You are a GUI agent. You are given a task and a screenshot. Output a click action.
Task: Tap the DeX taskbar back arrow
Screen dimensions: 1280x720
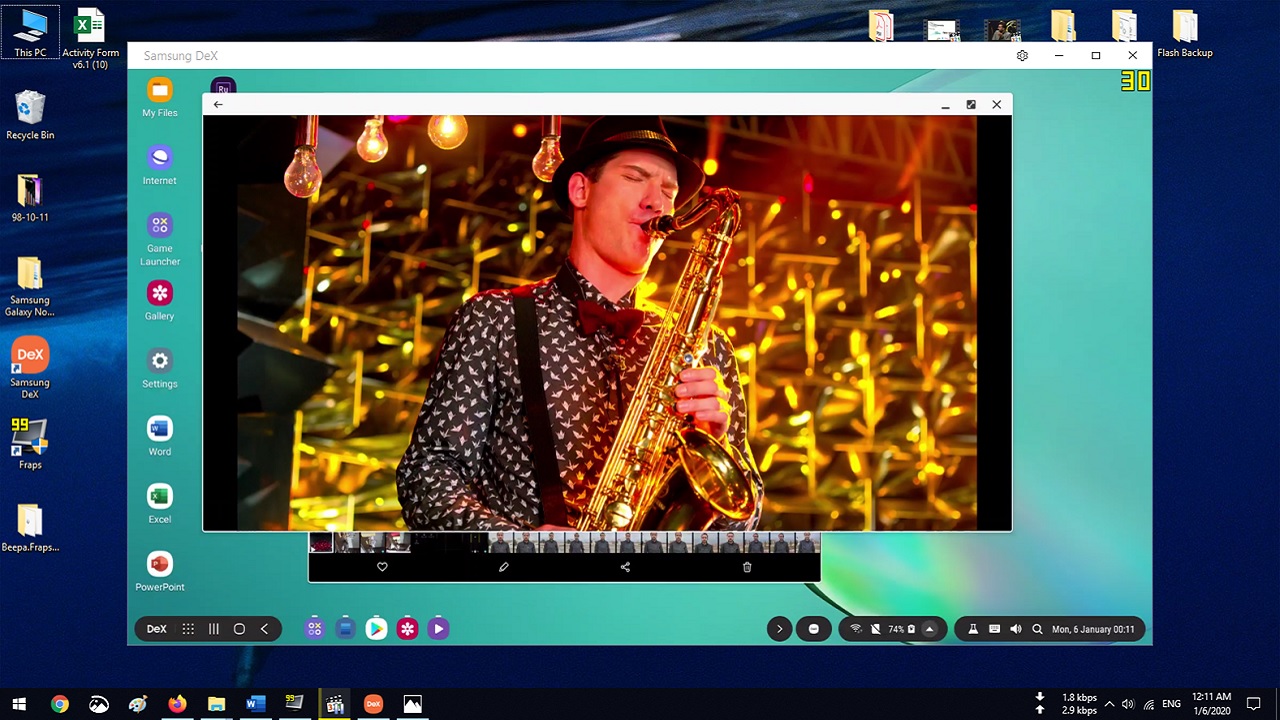[264, 629]
